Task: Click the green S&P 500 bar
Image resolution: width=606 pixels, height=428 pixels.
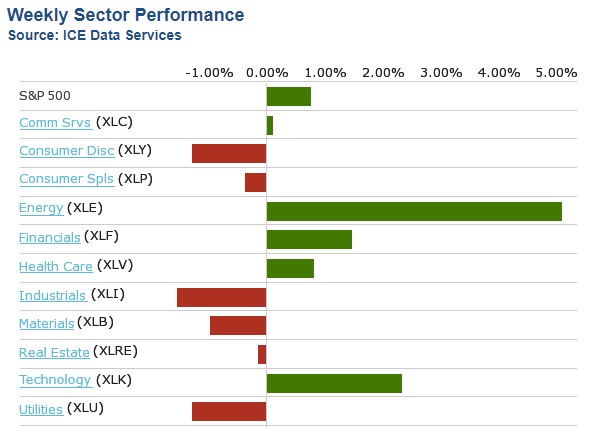Action: click(x=288, y=96)
